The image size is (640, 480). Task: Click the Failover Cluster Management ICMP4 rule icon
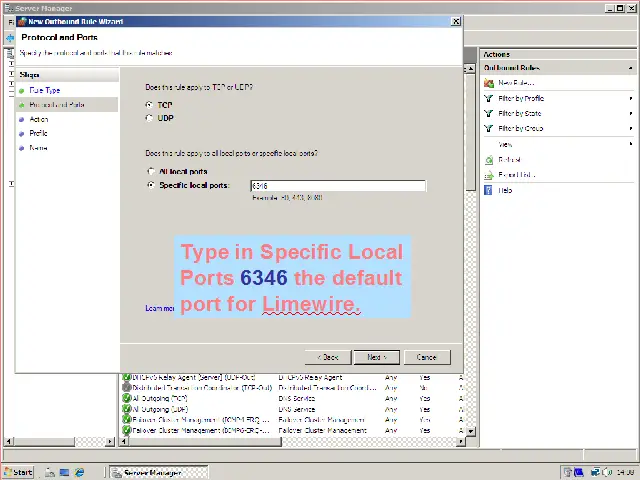tap(127, 419)
